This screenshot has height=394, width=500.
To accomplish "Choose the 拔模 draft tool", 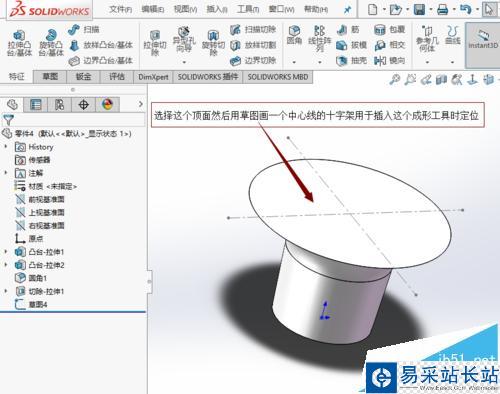I will (x=352, y=45).
